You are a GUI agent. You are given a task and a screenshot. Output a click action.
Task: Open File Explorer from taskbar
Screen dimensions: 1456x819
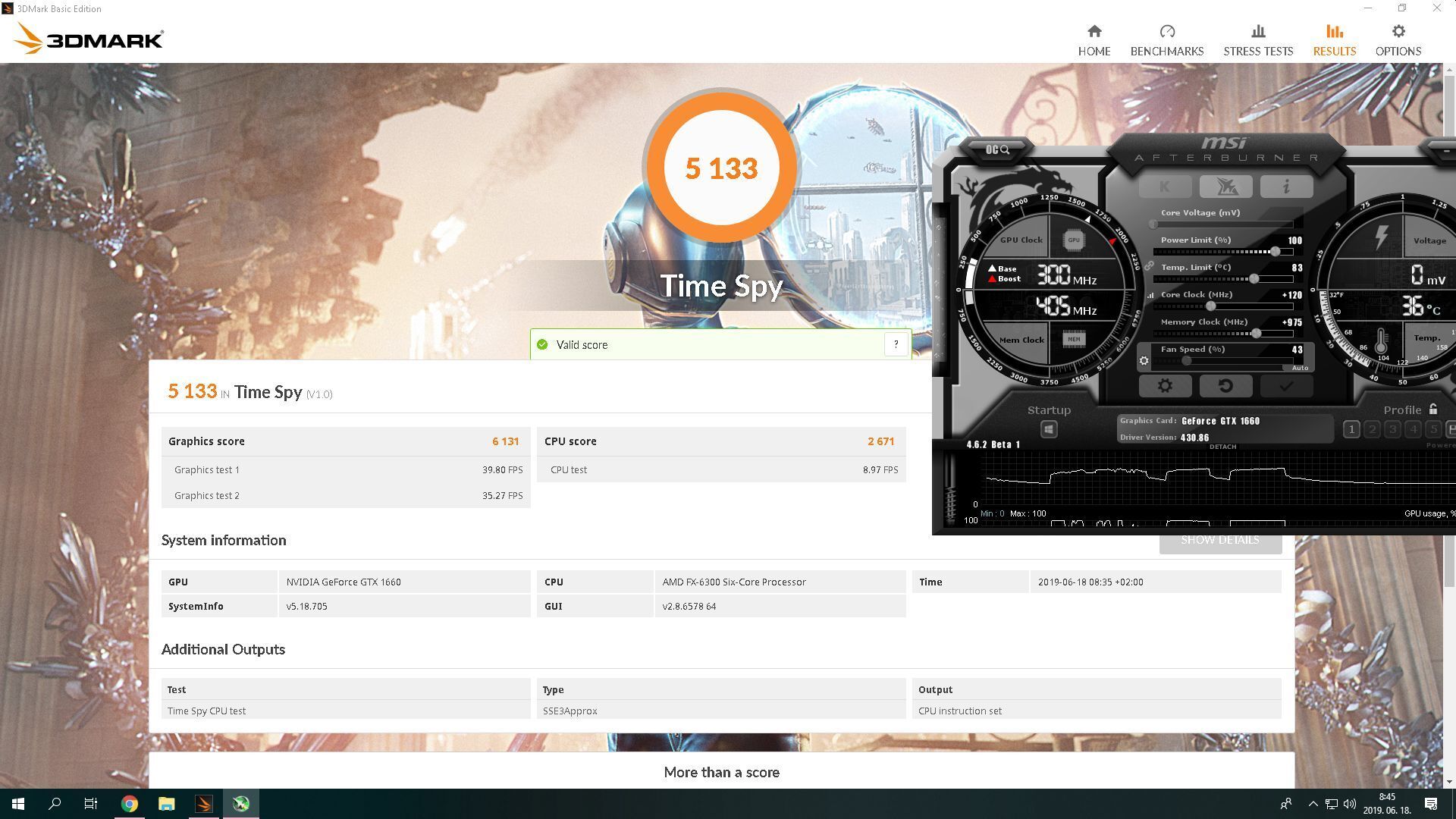tap(166, 804)
